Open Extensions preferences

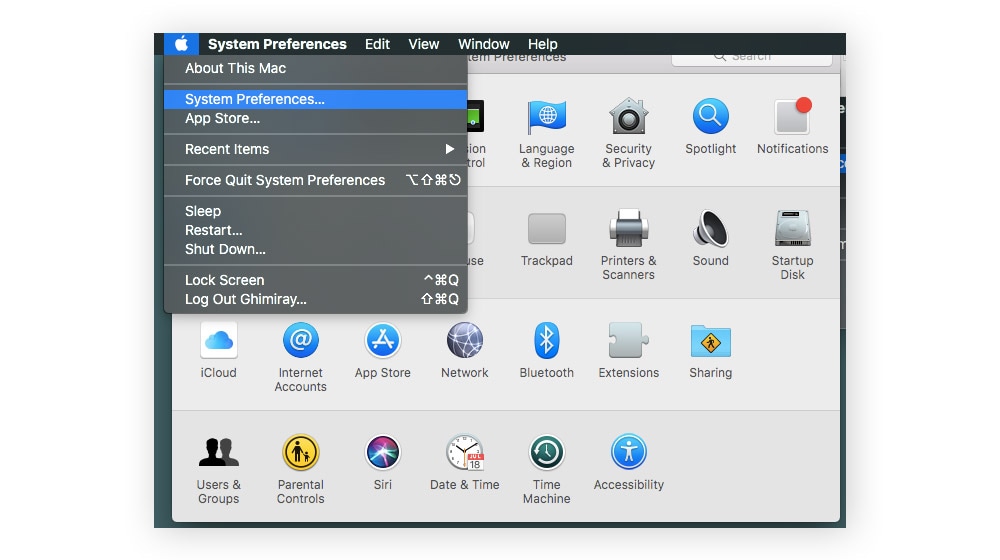[628, 351]
